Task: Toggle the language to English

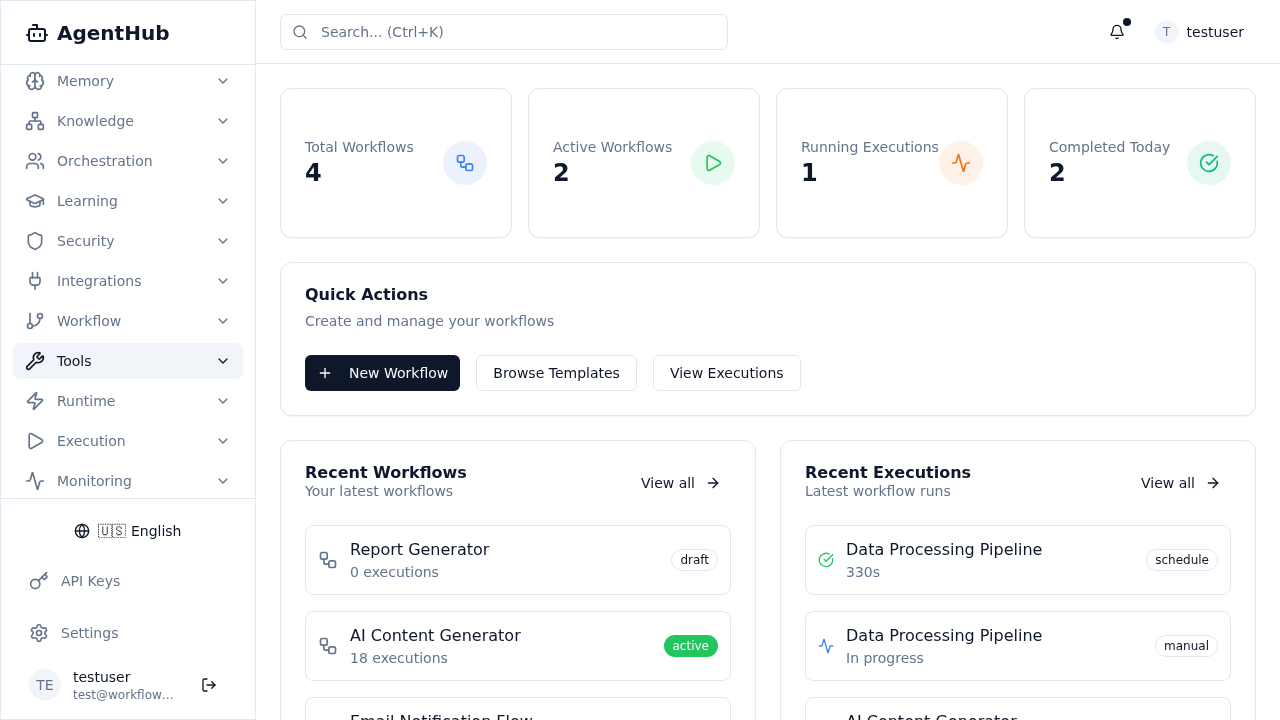Action: [x=128, y=531]
